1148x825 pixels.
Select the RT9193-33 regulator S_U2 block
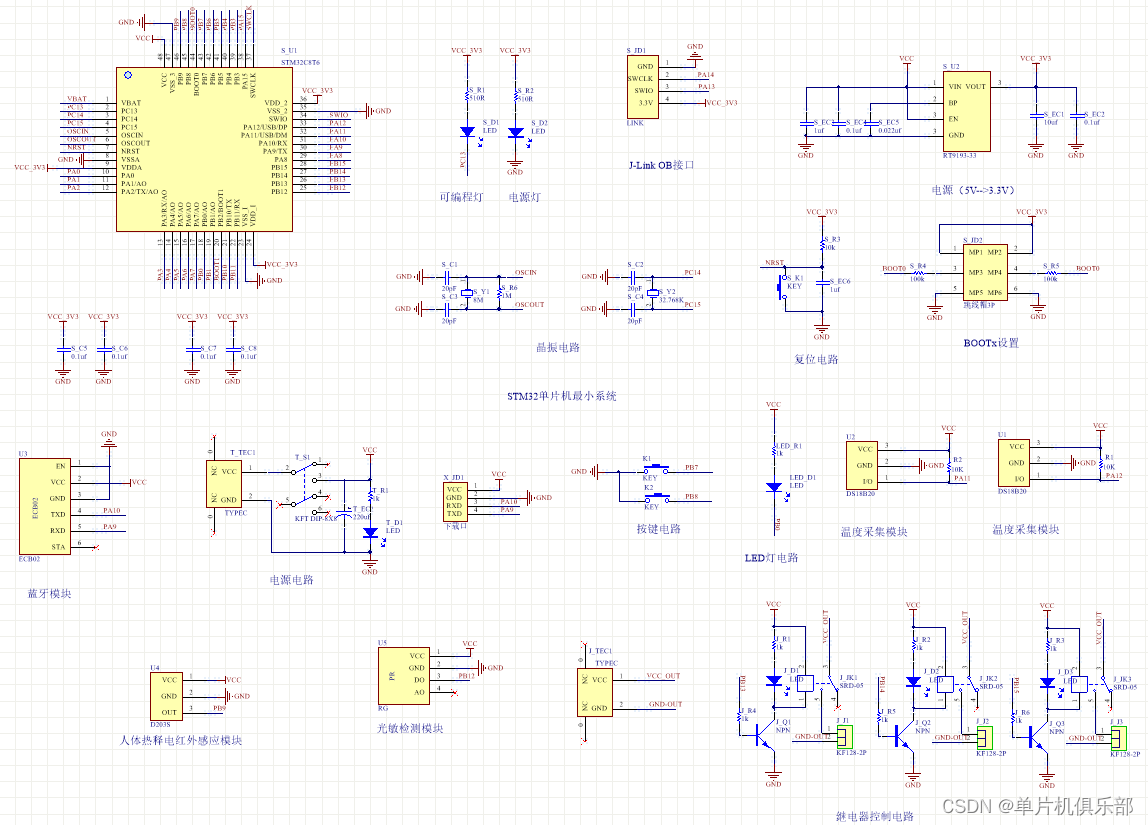pos(966,112)
